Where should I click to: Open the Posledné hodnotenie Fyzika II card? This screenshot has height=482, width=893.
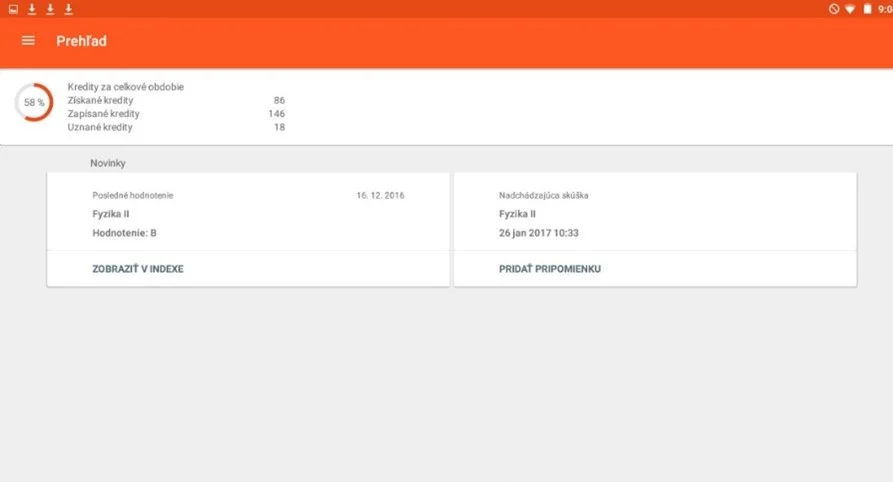coord(248,214)
